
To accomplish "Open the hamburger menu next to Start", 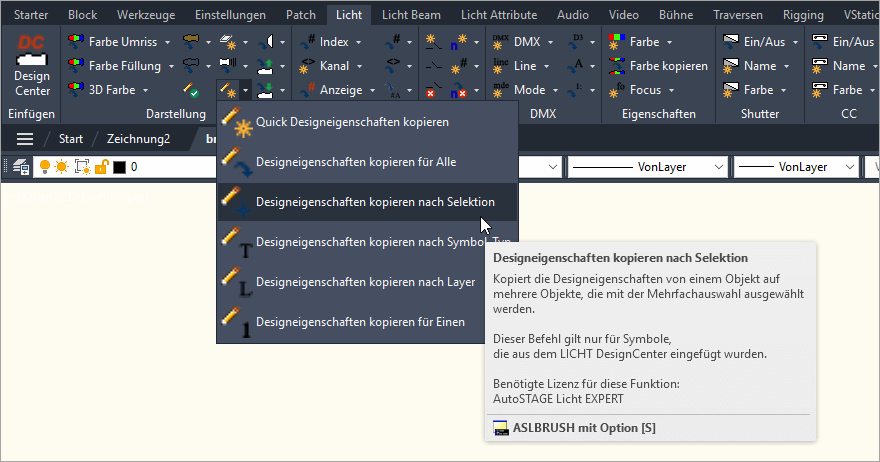I will [x=25, y=139].
